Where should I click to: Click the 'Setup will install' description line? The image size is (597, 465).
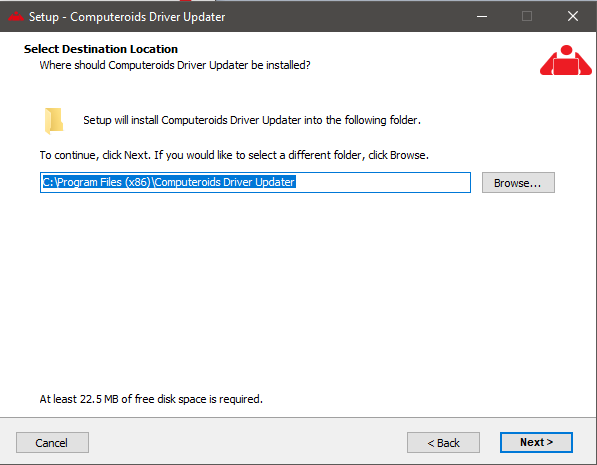252,120
